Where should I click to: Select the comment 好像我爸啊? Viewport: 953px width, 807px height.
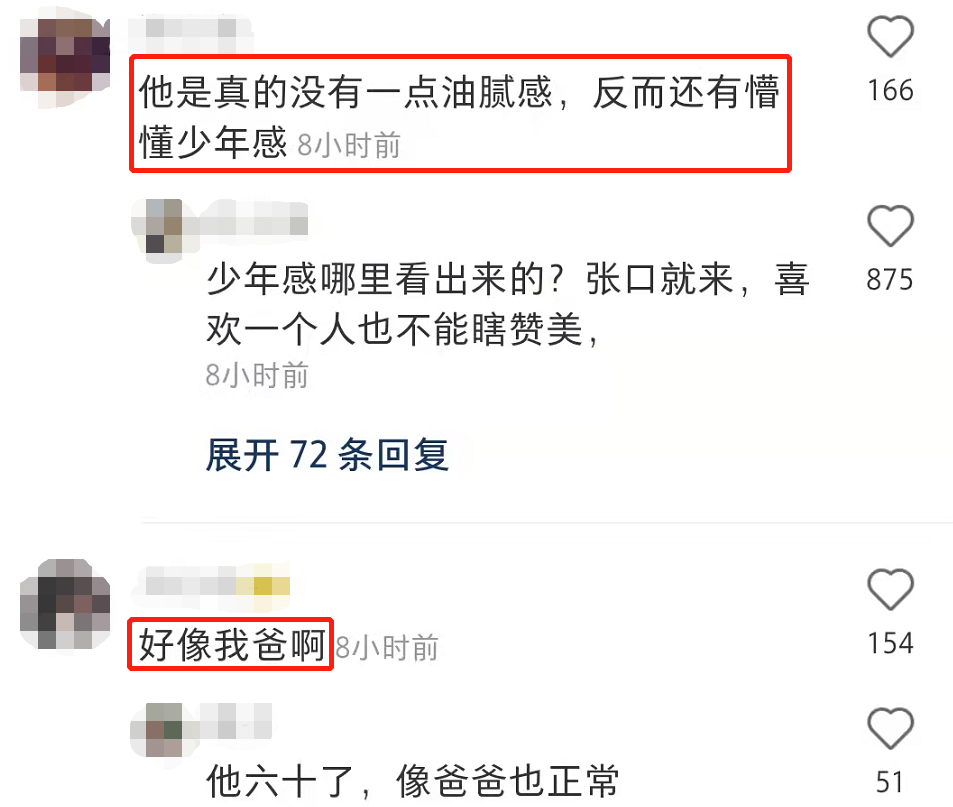(232, 645)
